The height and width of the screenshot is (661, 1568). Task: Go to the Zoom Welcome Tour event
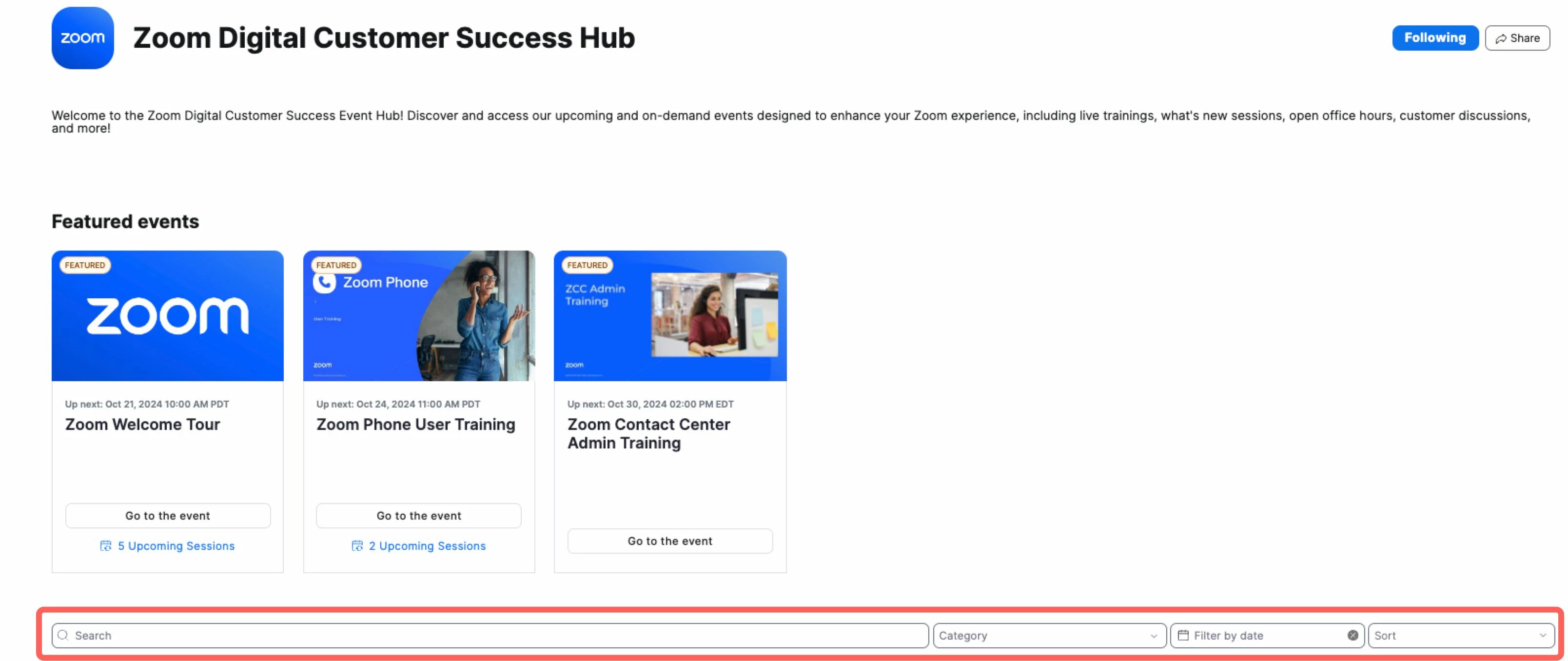click(x=168, y=516)
